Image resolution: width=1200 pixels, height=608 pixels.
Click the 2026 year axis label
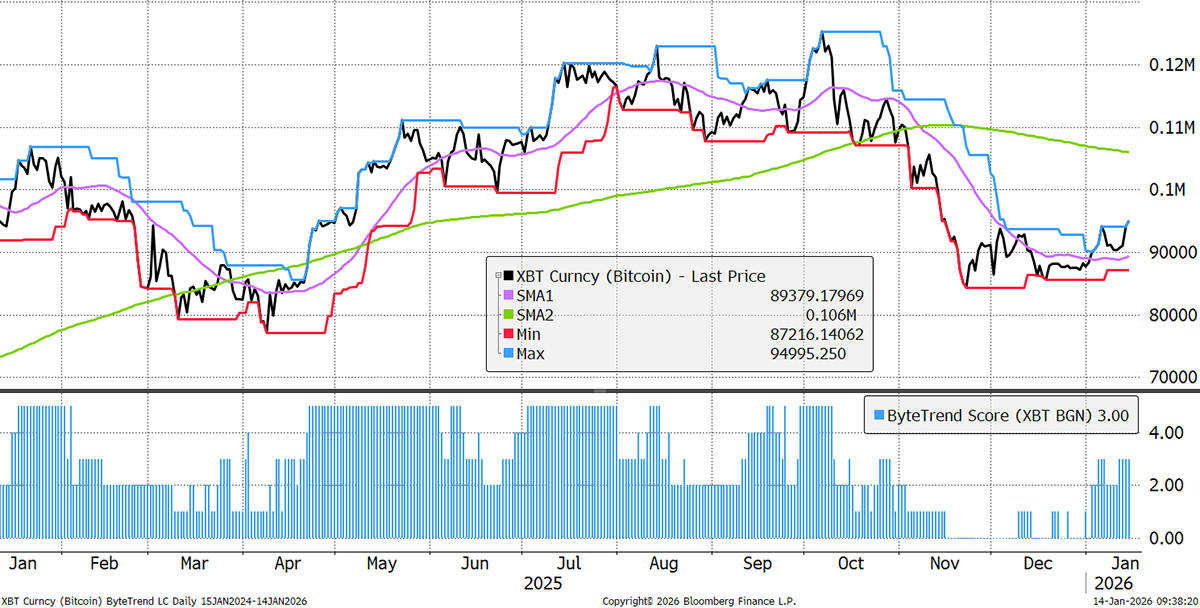[1112, 583]
